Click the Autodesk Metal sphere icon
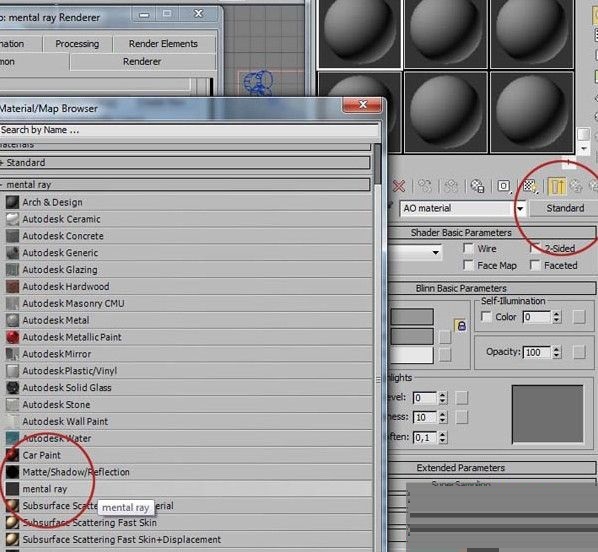The image size is (598, 552). coord(12,320)
